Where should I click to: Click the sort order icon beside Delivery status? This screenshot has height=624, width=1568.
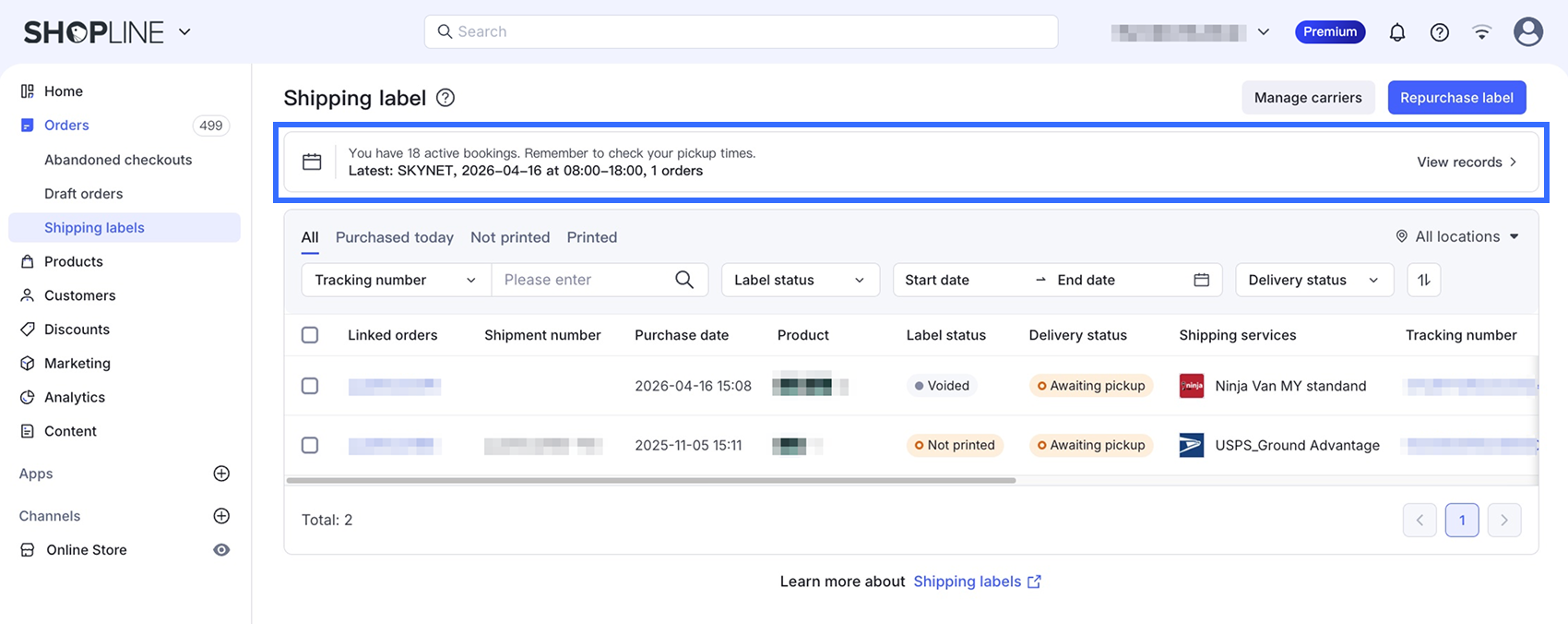(x=1423, y=280)
